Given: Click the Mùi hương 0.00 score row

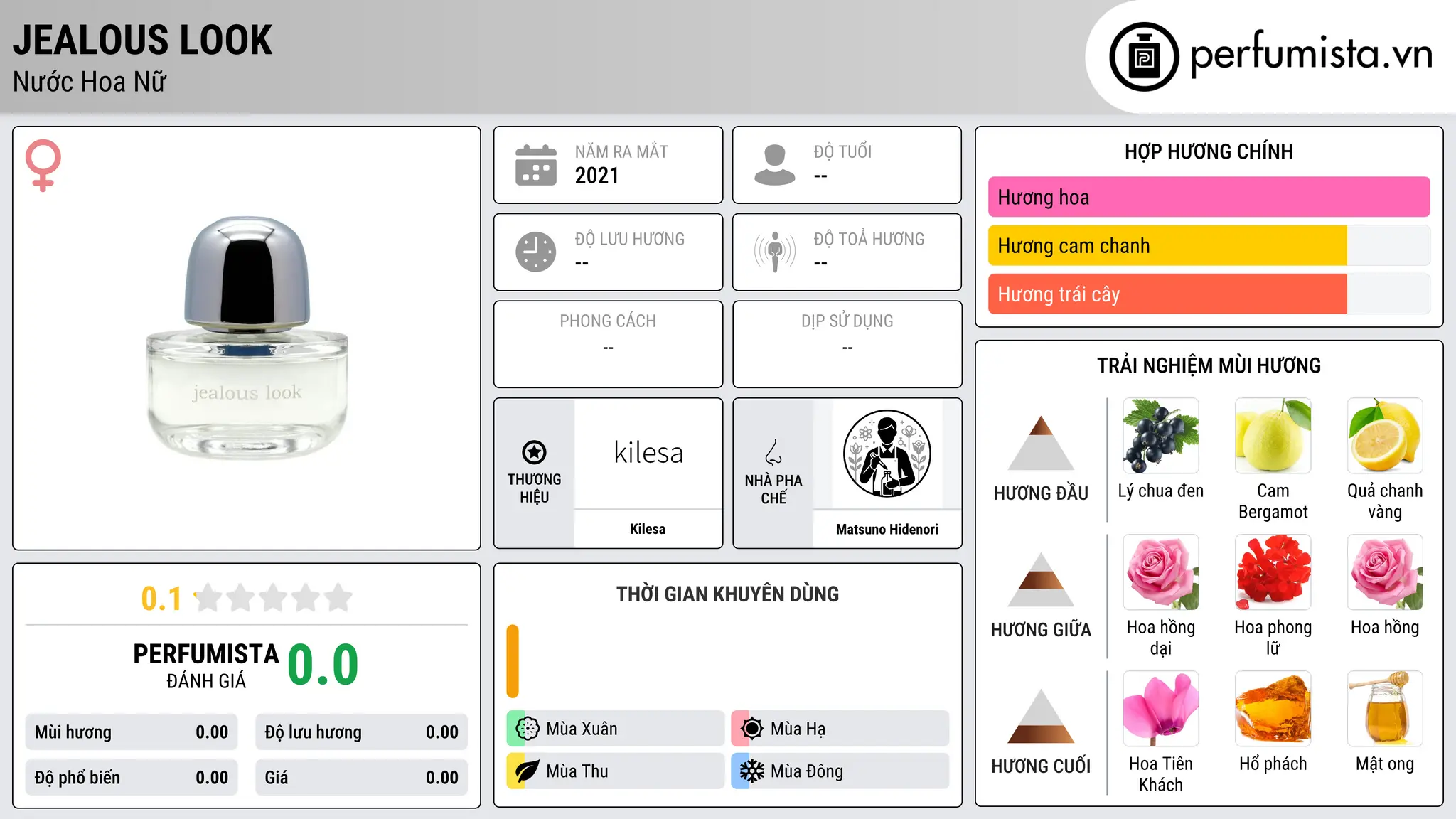Looking at the screenshot, I should pos(132,732).
